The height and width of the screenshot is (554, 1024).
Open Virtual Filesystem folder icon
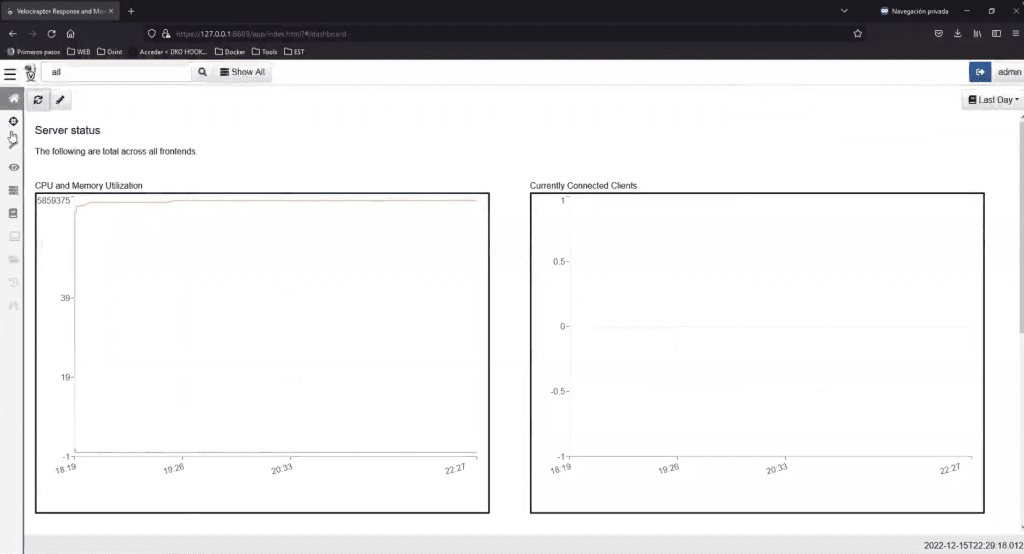(x=13, y=259)
